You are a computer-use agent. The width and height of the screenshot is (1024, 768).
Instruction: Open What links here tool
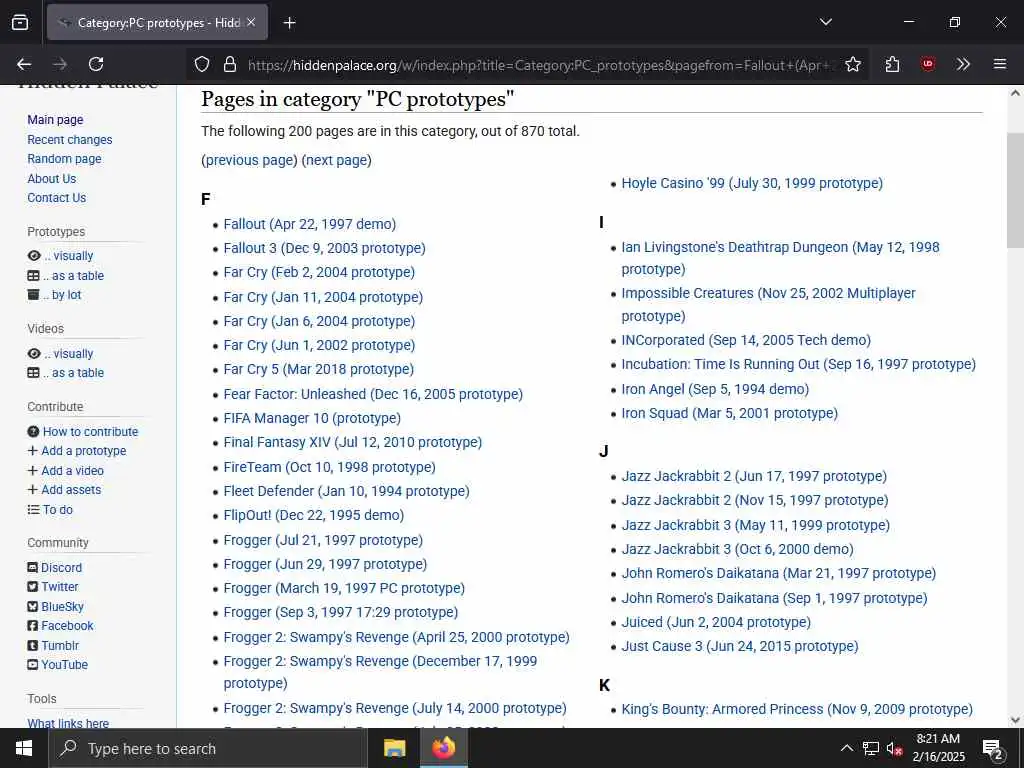click(x=68, y=722)
